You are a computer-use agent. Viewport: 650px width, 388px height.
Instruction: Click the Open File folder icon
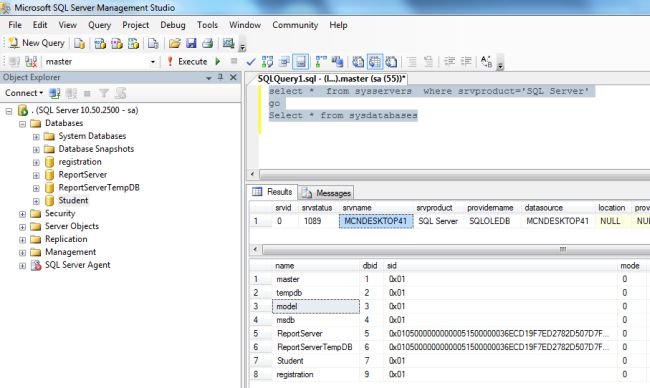pyautogui.click(x=175, y=43)
